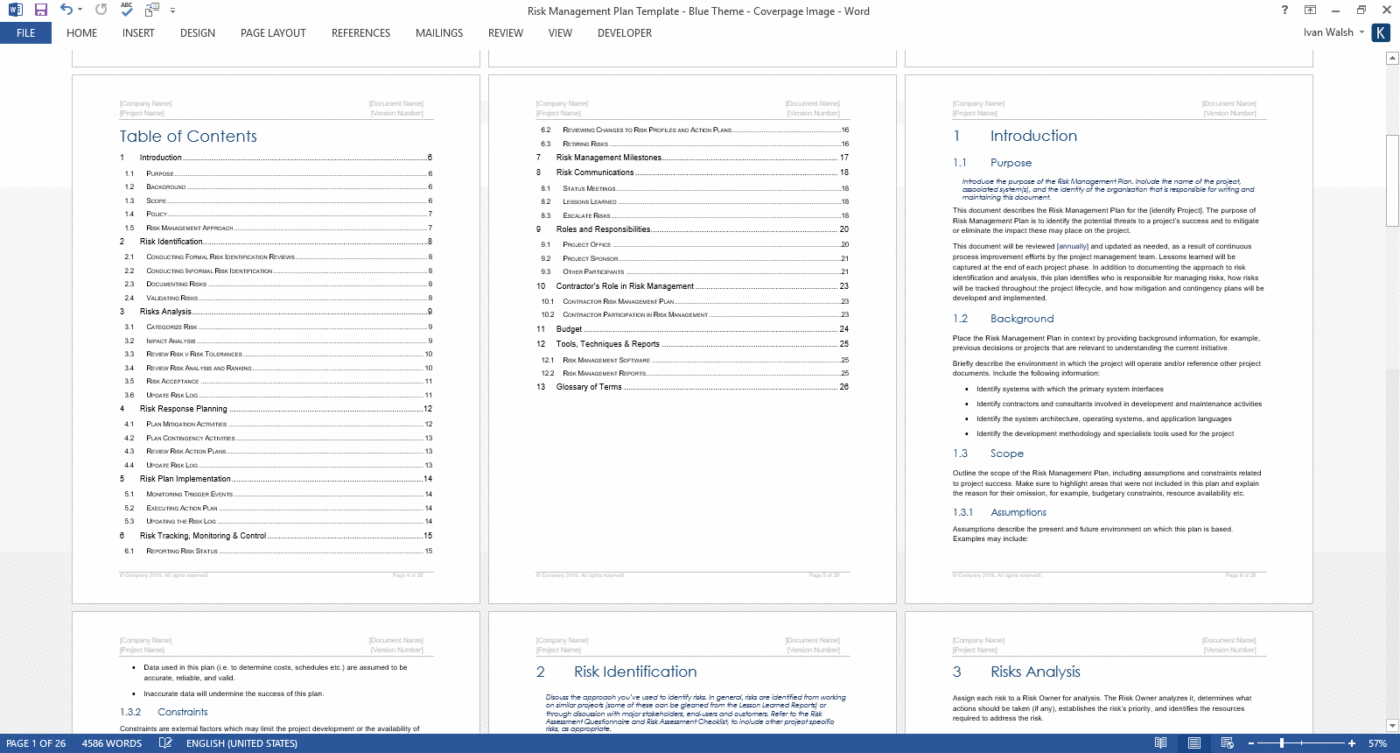The width and height of the screenshot is (1400, 753).
Task: Click the proofing check icon in status bar
Action: [x=164, y=743]
